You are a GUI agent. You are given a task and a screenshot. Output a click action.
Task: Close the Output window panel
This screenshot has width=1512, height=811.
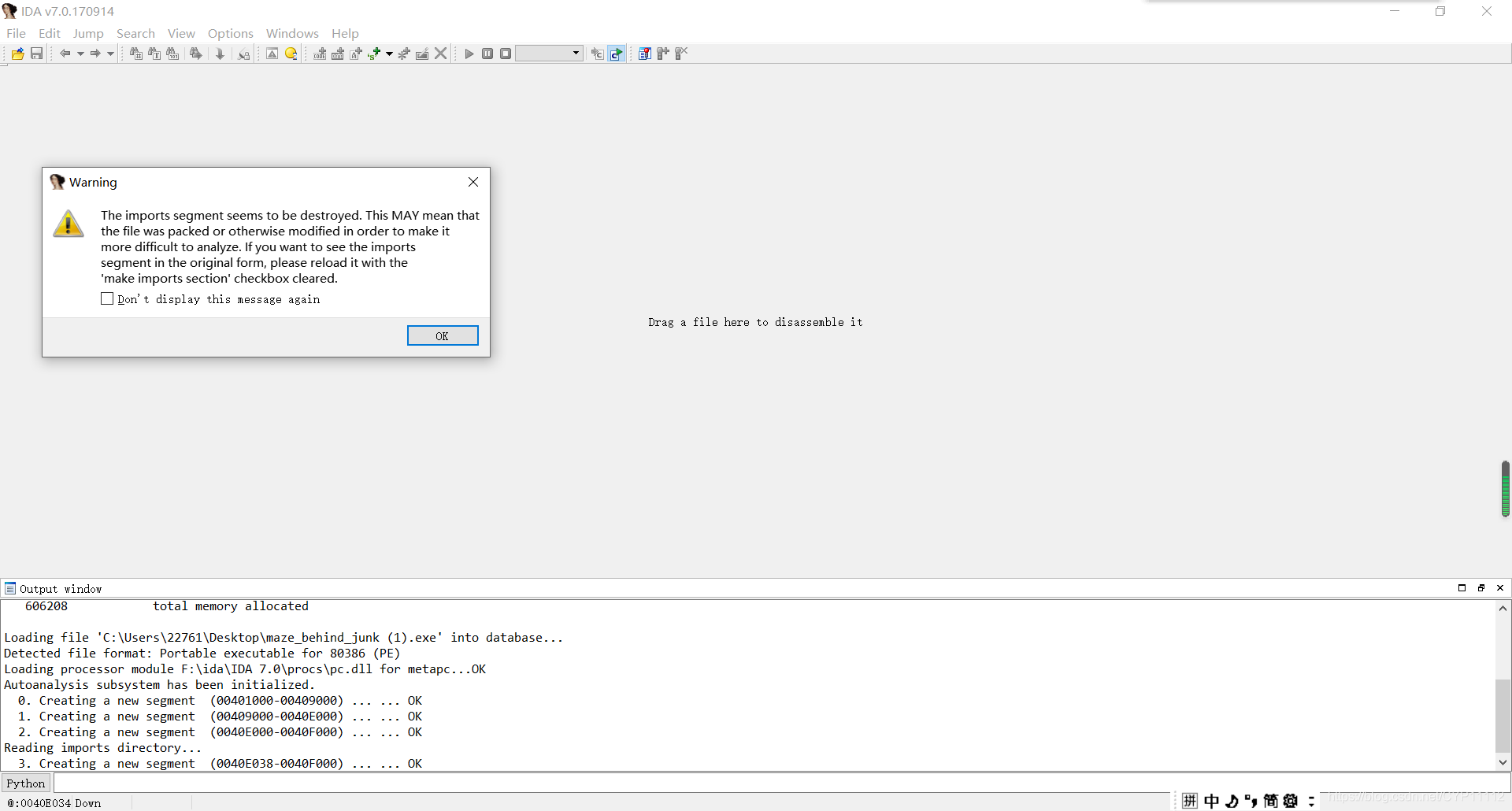pyautogui.click(x=1500, y=588)
